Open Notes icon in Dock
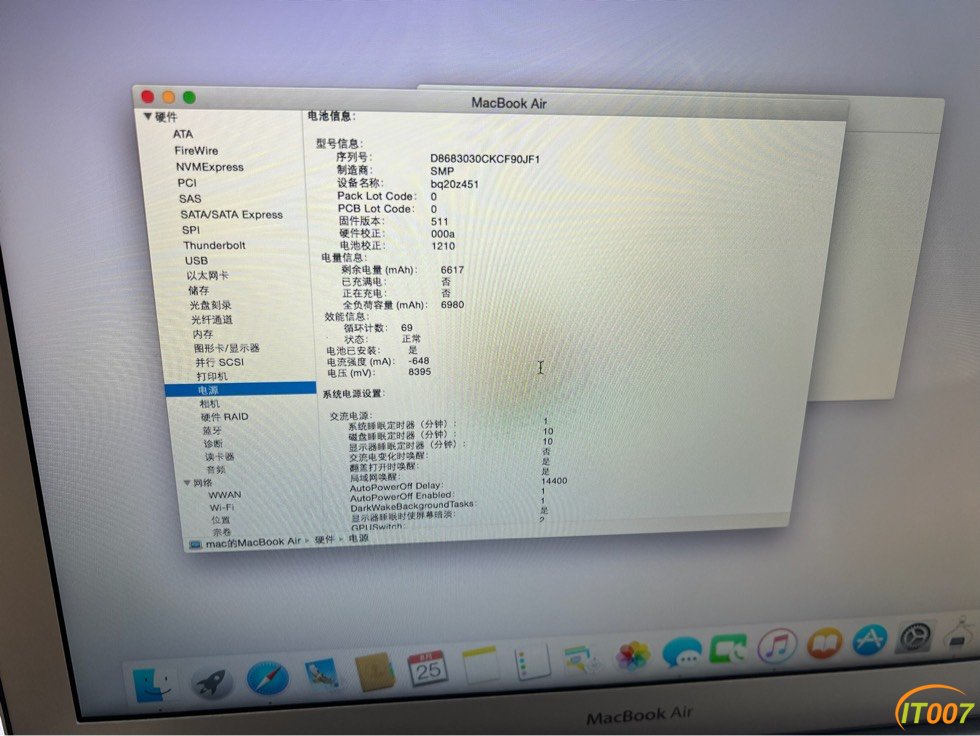The width and height of the screenshot is (980, 736). 480,665
